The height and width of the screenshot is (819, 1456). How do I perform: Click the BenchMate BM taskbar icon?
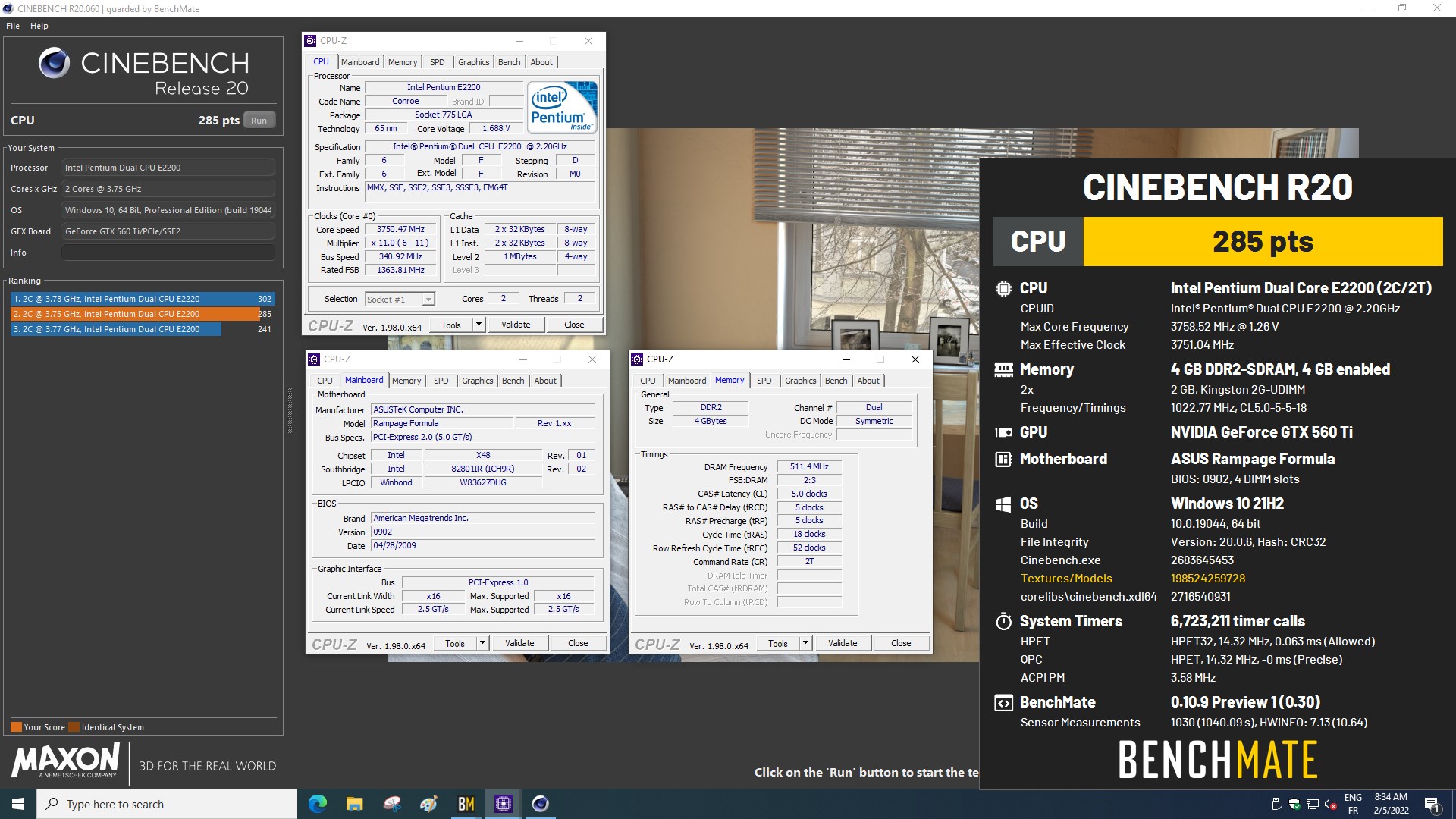point(466,804)
